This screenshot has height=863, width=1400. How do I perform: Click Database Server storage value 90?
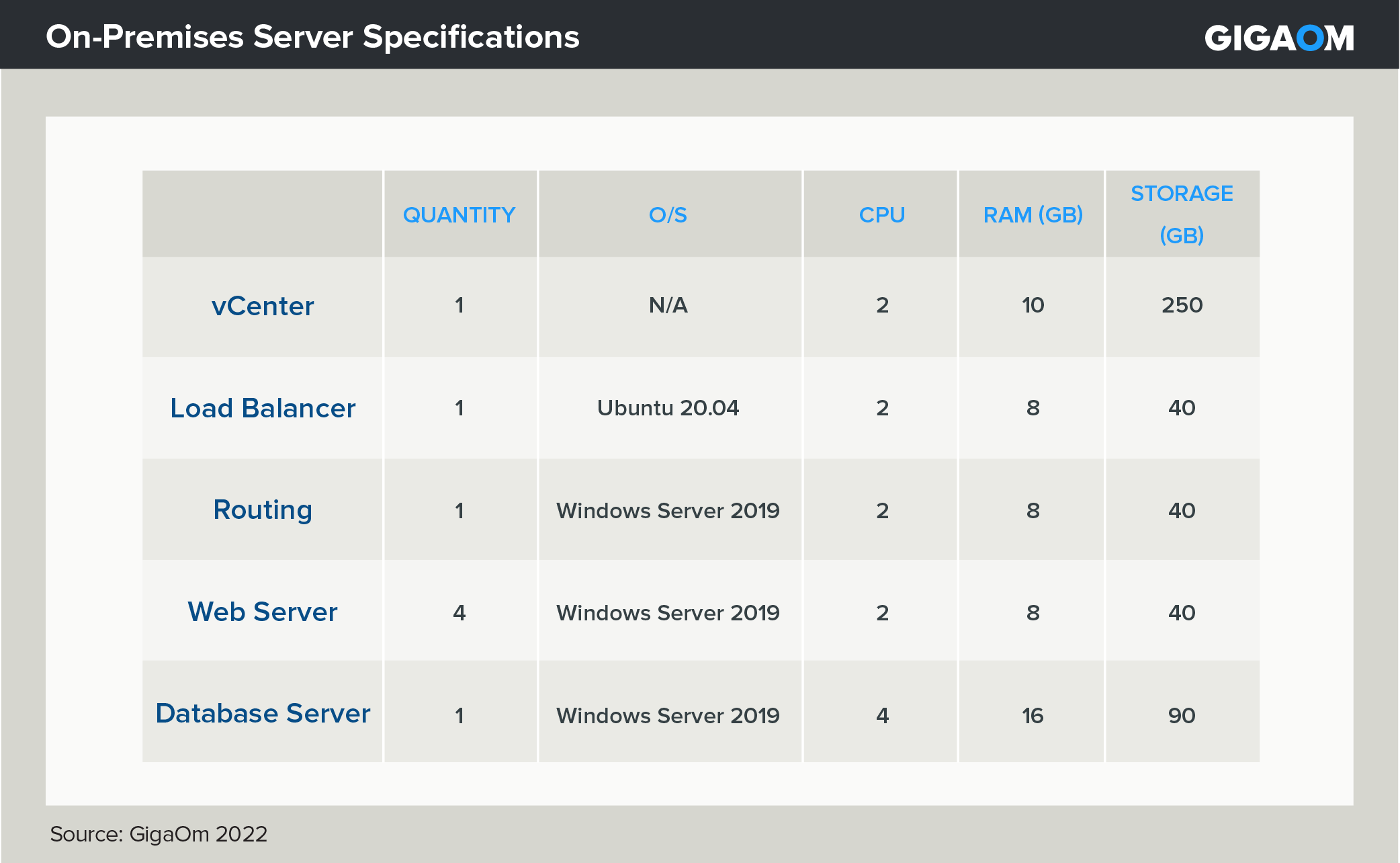pyautogui.click(x=1182, y=716)
